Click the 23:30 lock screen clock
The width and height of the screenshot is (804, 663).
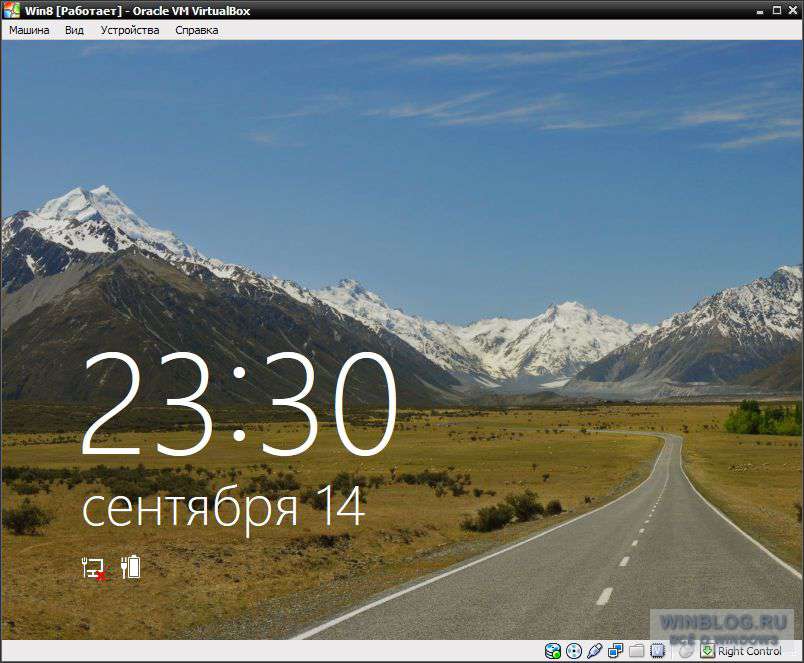(x=239, y=404)
